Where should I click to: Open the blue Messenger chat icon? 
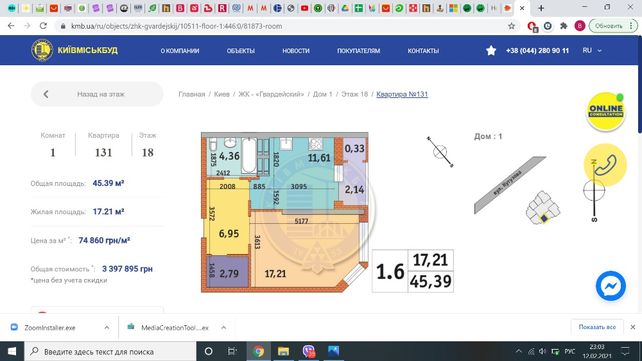(610, 286)
